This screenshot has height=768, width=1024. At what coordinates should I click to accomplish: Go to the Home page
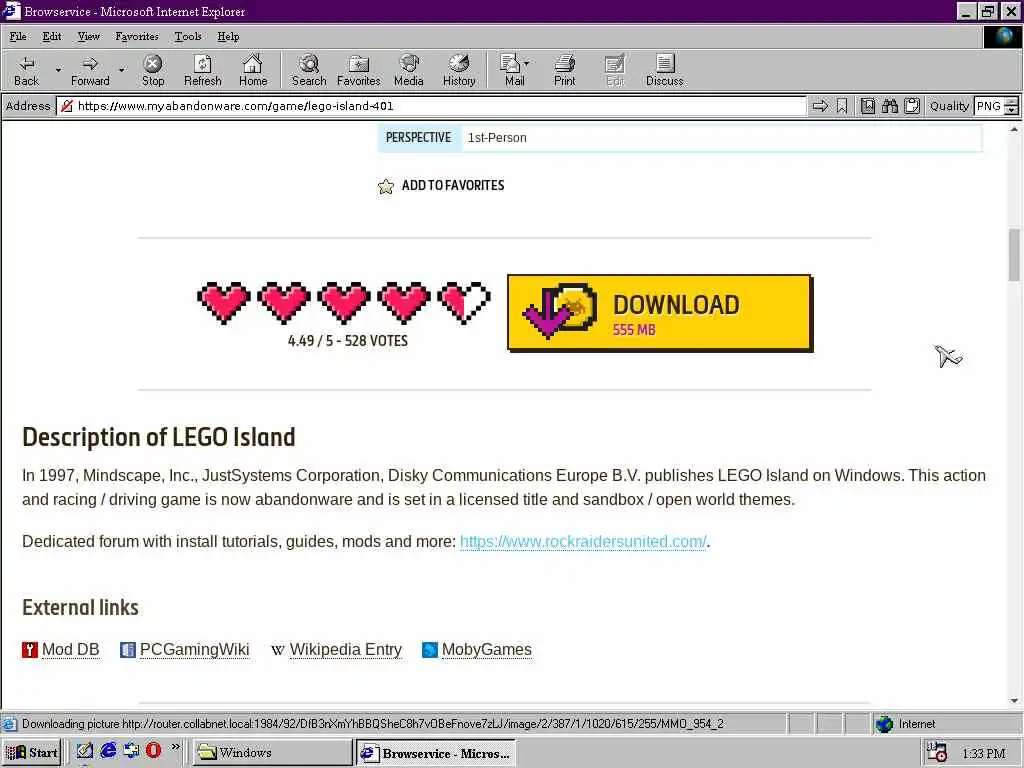(253, 71)
